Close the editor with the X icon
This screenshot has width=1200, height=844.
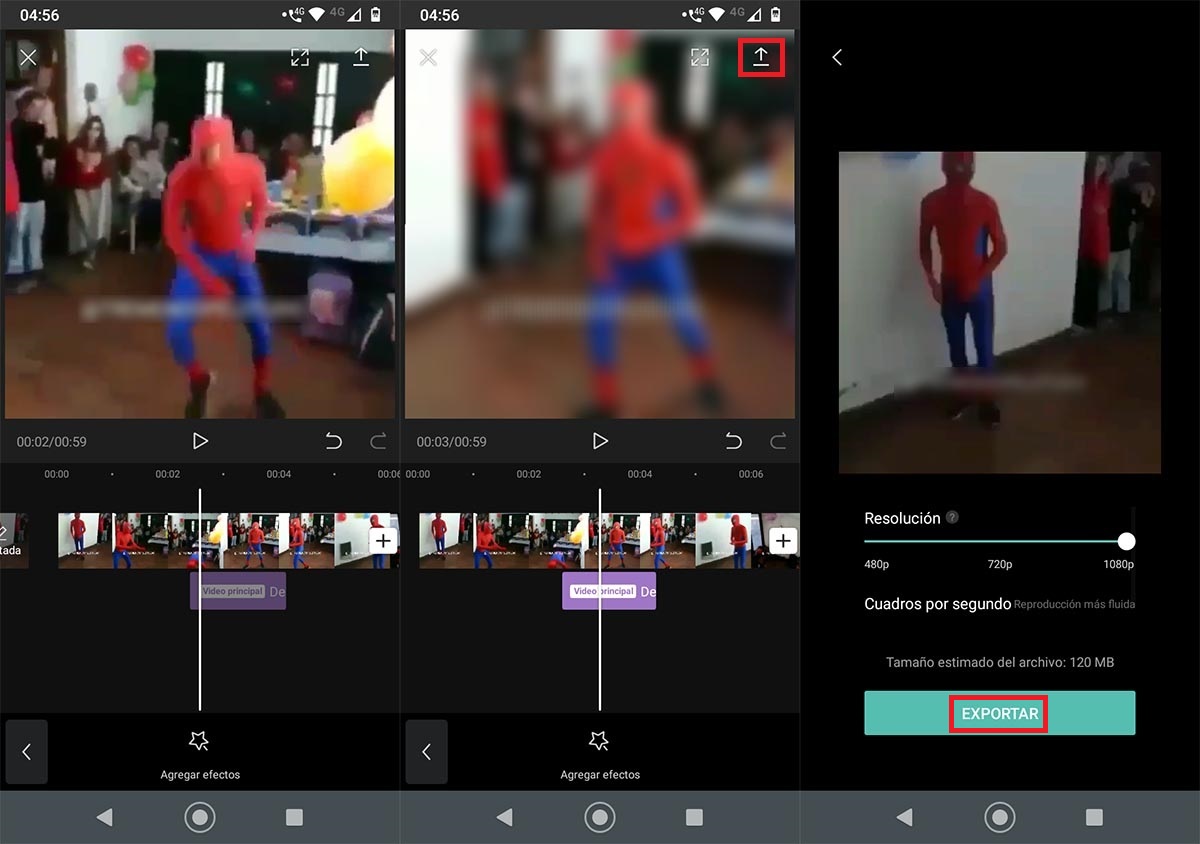[x=29, y=57]
